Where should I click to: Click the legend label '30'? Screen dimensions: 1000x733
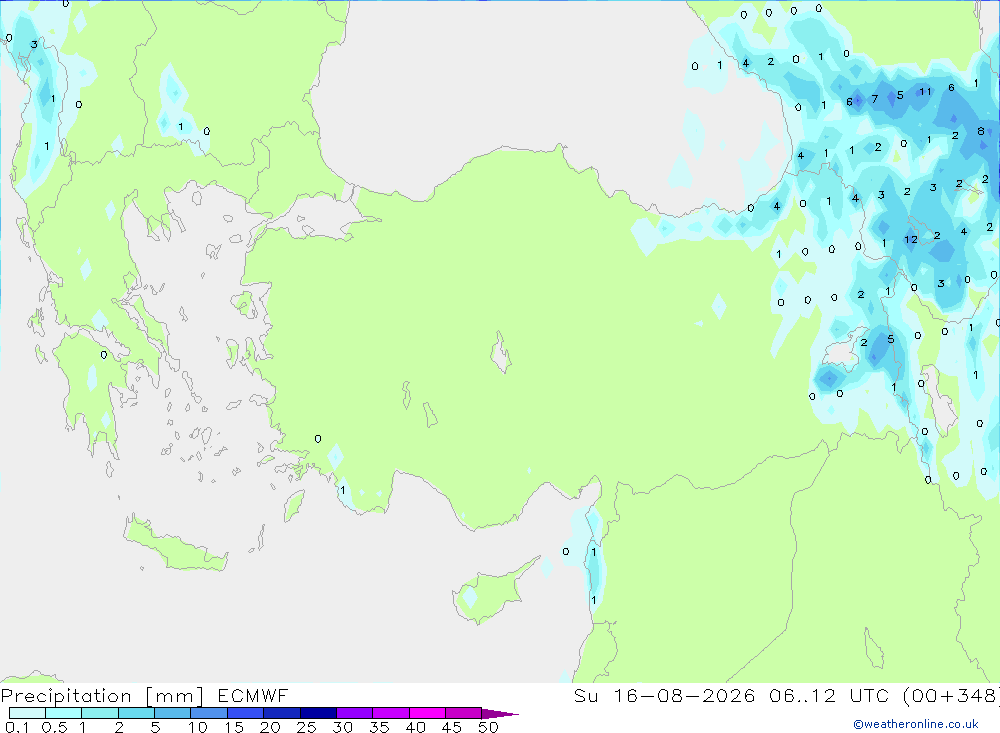pyautogui.click(x=343, y=727)
